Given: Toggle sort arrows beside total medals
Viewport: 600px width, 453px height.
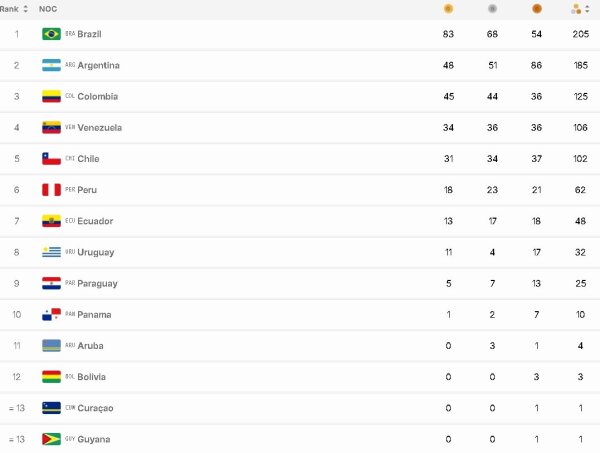Looking at the screenshot, I should coord(587,9).
